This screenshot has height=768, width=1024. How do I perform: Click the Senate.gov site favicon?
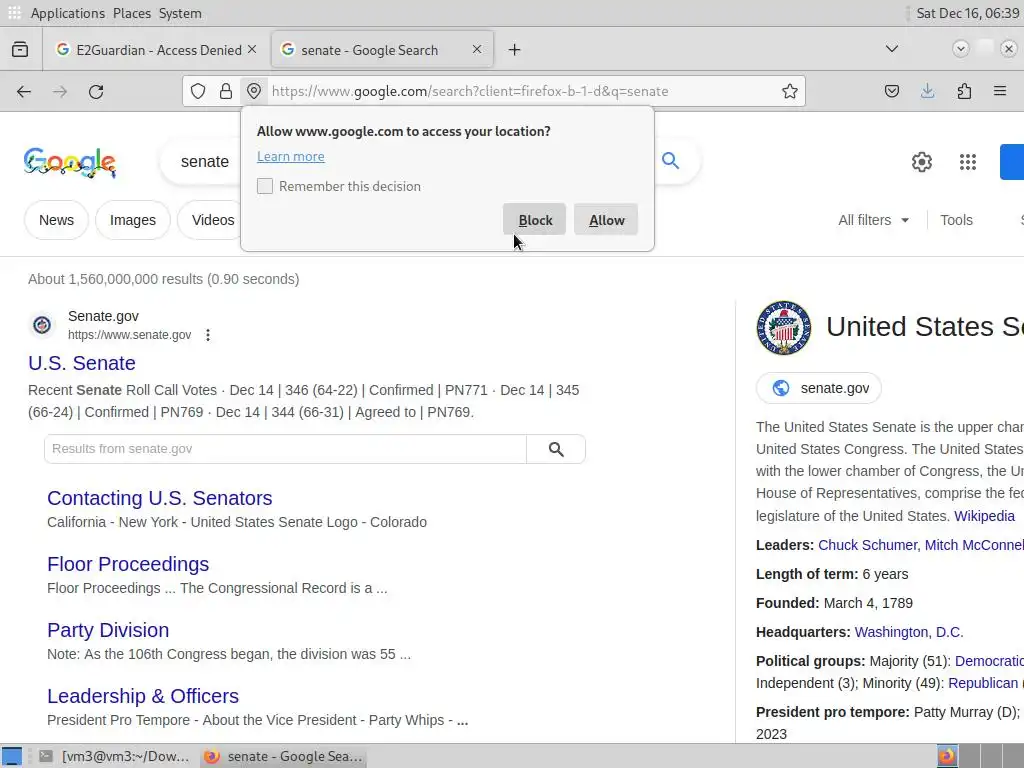tap(42, 325)
